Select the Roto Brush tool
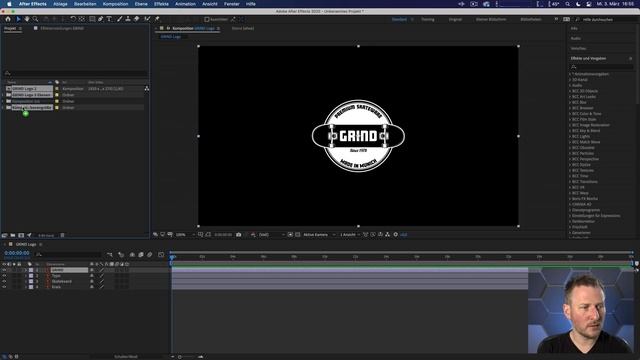This screenshot has width=640, height=360. coord(147,19)
